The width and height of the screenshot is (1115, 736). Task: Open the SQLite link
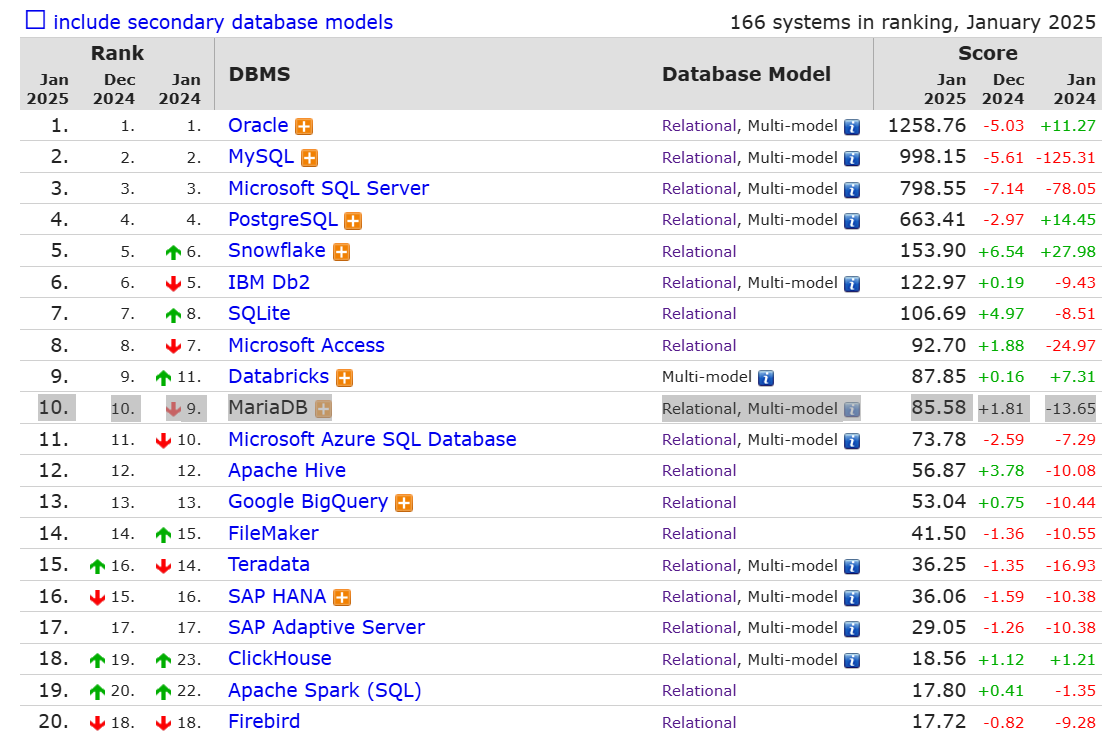[259, 314]
